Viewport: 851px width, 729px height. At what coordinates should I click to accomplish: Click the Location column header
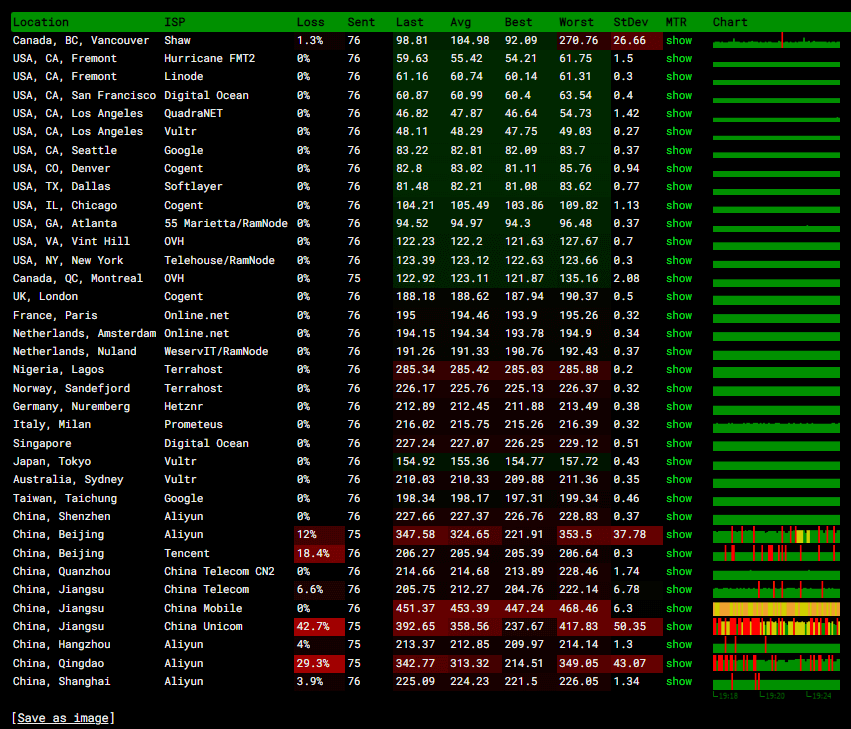tap(41, 22)
